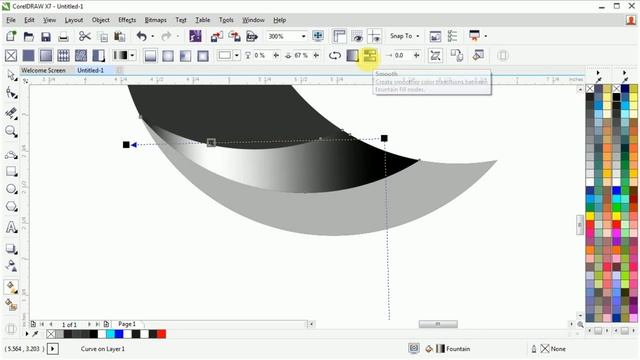Click the Edit fill icon in property bar
640x360 pixels.
(x=478, y=55)
